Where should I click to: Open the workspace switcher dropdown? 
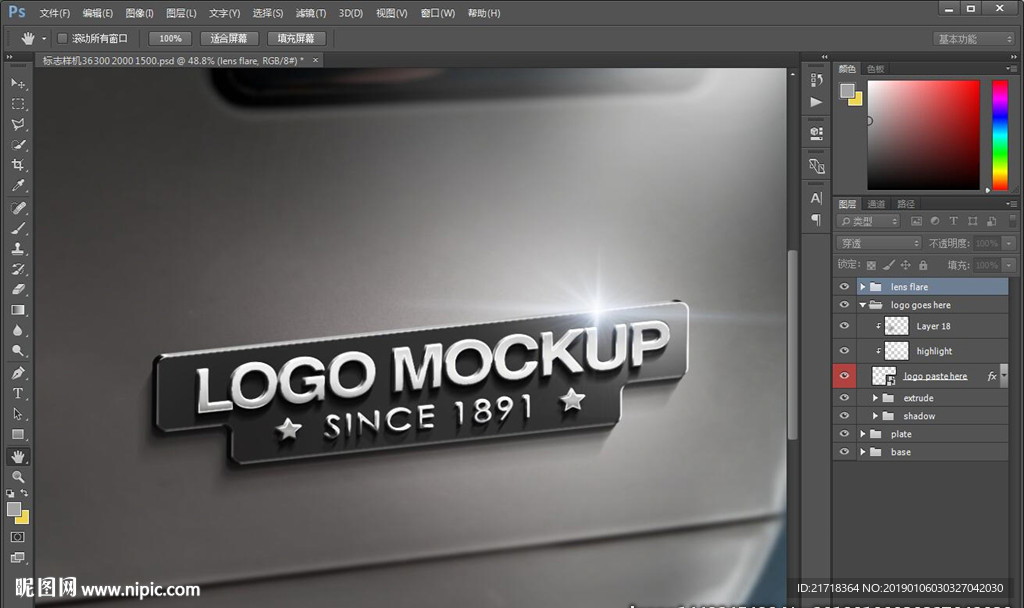click(974, 39)
